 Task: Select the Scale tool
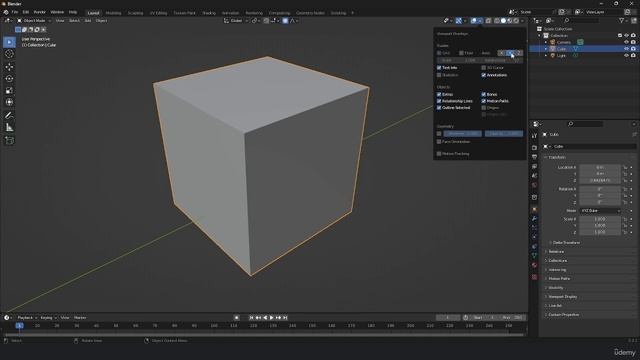(9, 91)
